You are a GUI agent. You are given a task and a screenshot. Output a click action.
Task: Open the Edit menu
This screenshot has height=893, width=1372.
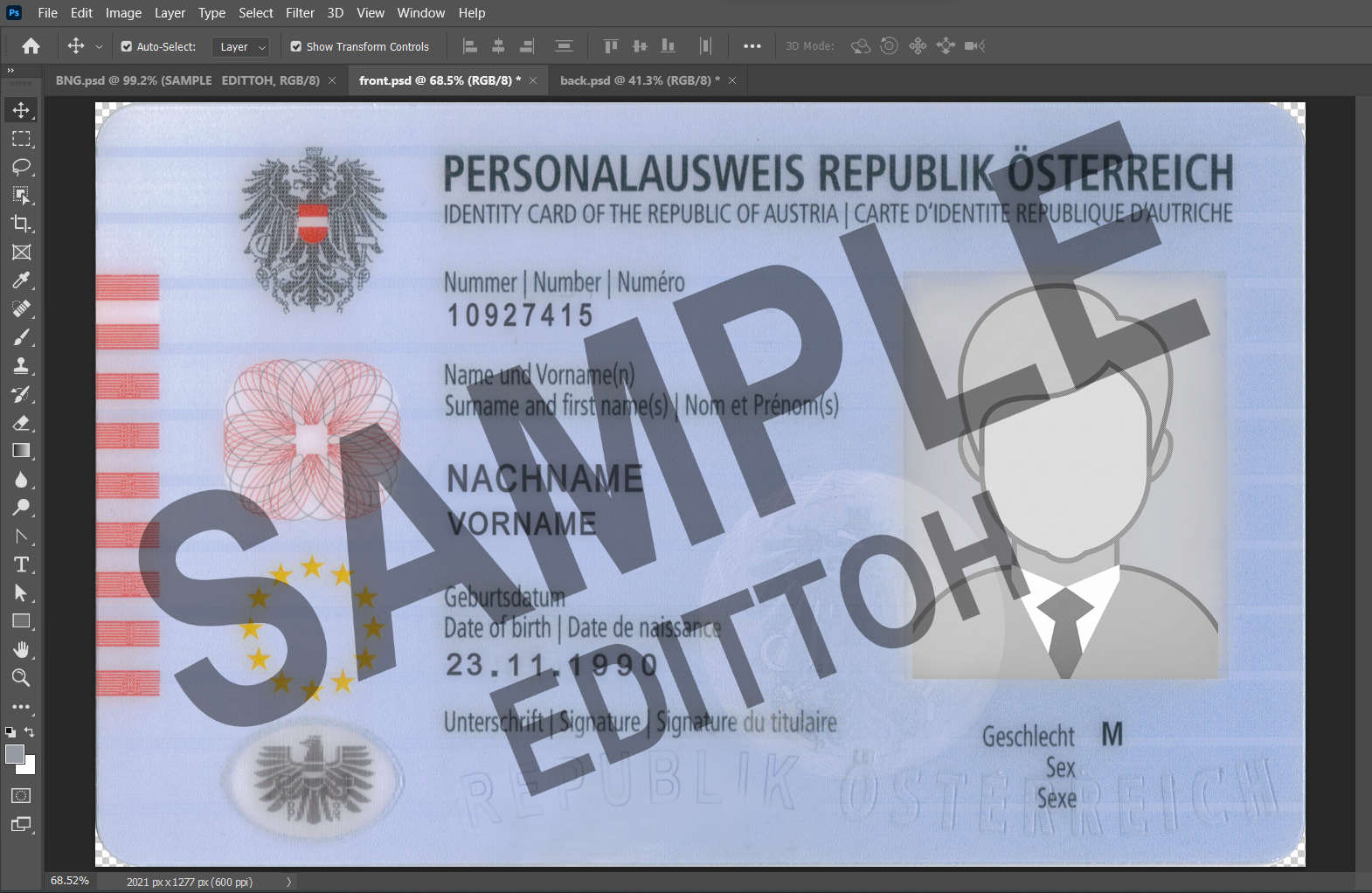coord(81,13)
